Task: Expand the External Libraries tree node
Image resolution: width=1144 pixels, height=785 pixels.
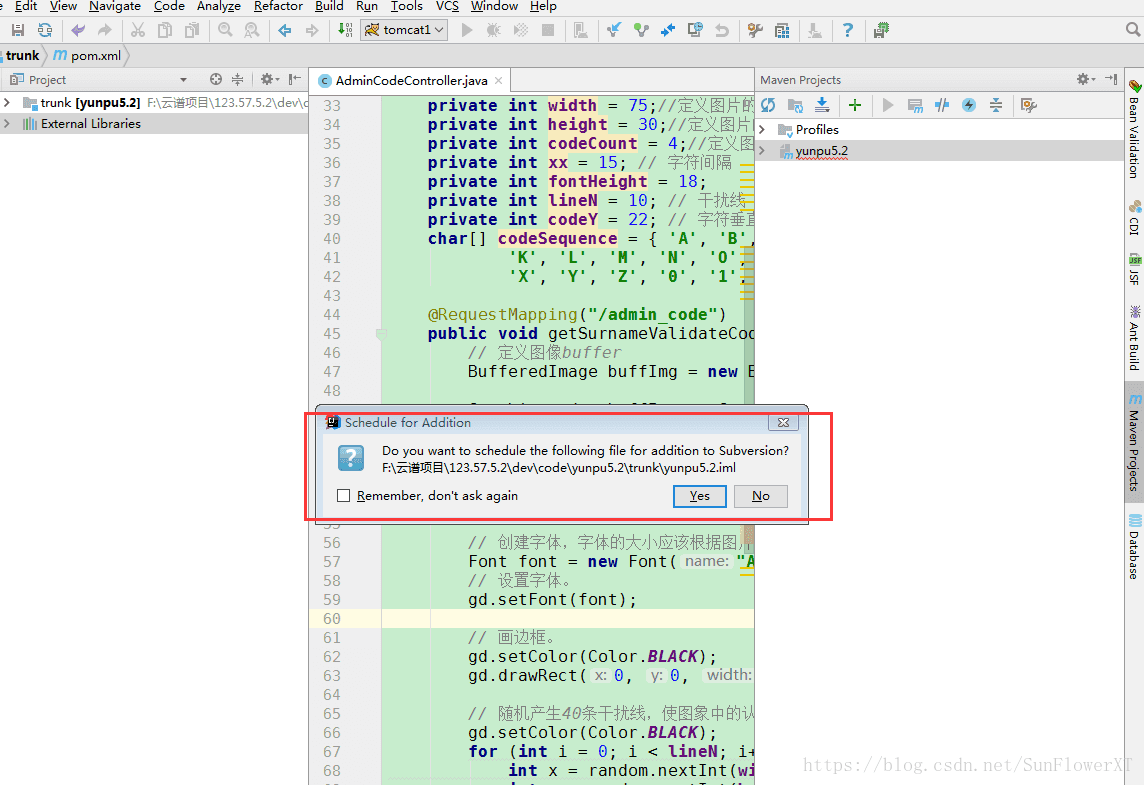Action: click(8, 124)
